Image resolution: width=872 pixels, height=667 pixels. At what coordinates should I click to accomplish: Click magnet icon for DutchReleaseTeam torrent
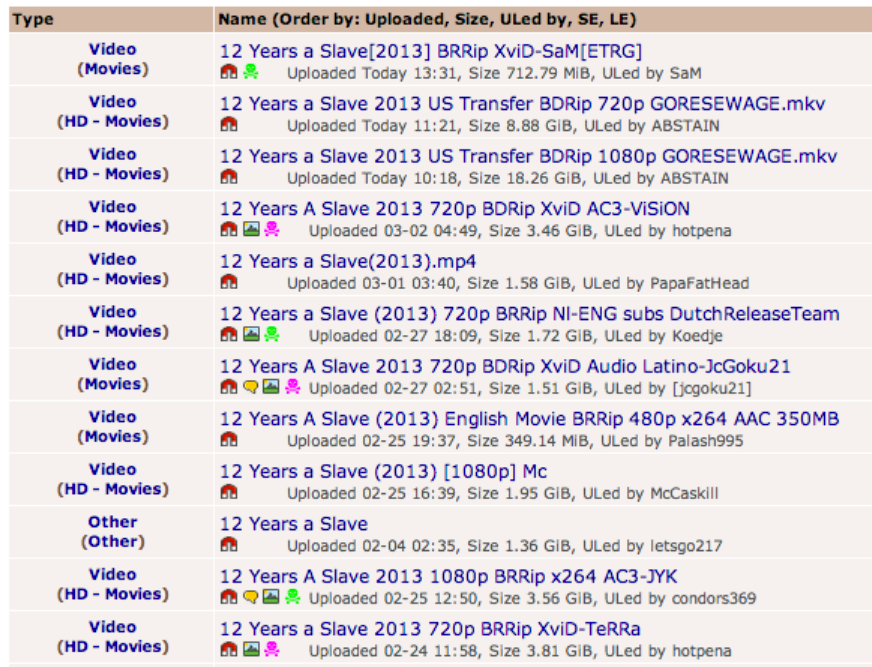[229, 334]
